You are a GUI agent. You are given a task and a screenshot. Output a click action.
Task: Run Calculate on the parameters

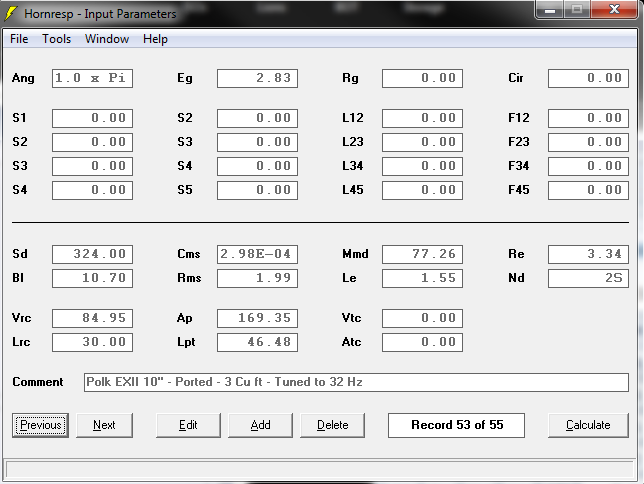[588, 425]
